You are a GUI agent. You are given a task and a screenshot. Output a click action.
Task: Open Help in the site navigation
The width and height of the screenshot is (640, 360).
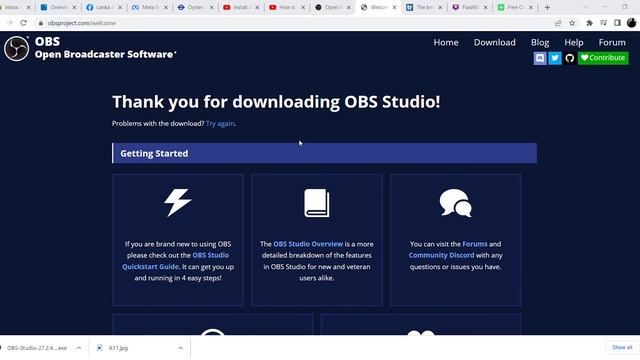[x=573, y=42]
